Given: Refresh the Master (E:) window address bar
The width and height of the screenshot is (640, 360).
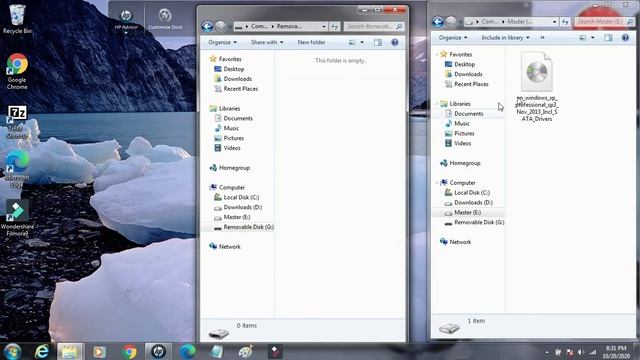Looking at the screenshot, I should [x=565, y=22].
